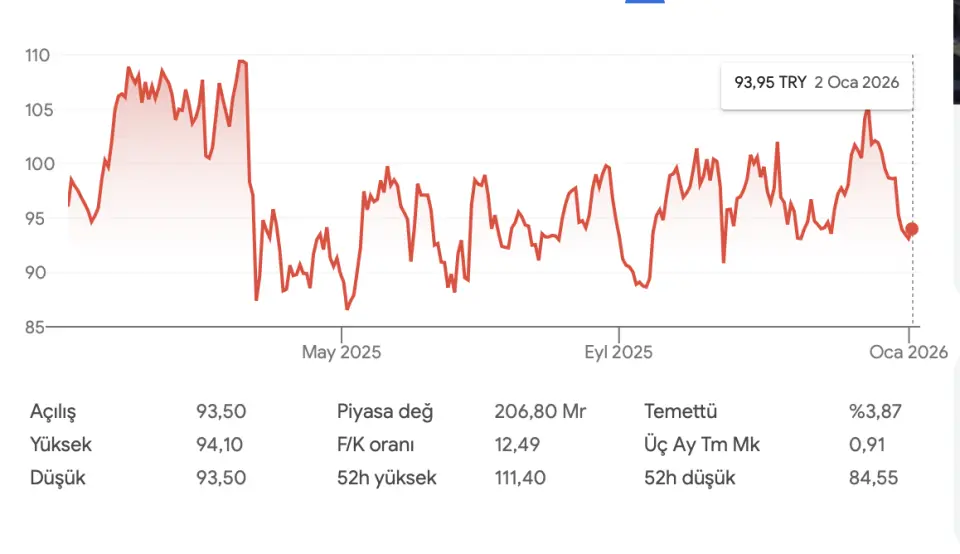Viewport: 960px width, 554px height.
Task: Select the Piyasa değ label
Action: tap(386, 411)
